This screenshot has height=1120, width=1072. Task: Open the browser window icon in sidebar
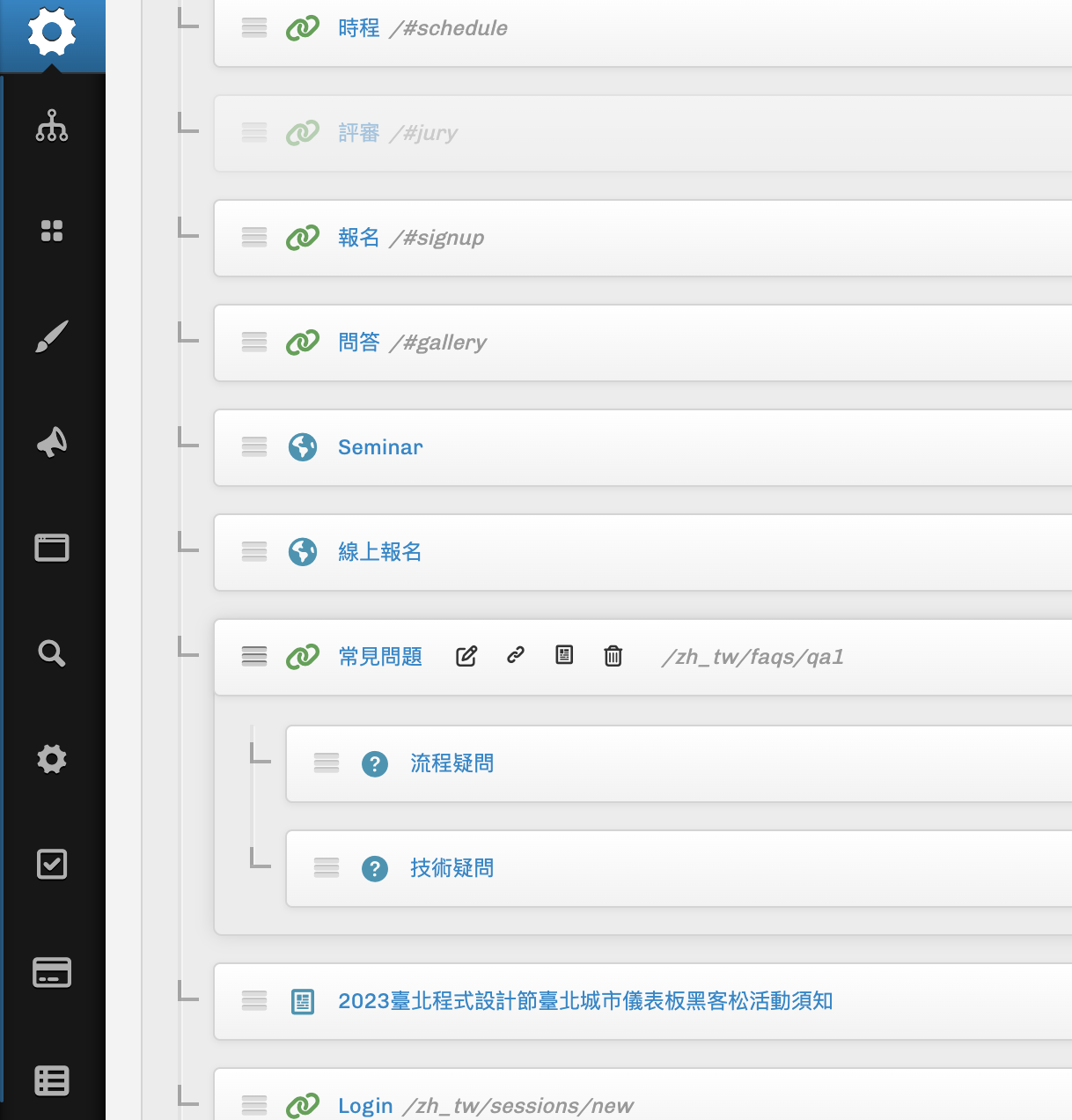pos(52,548)
